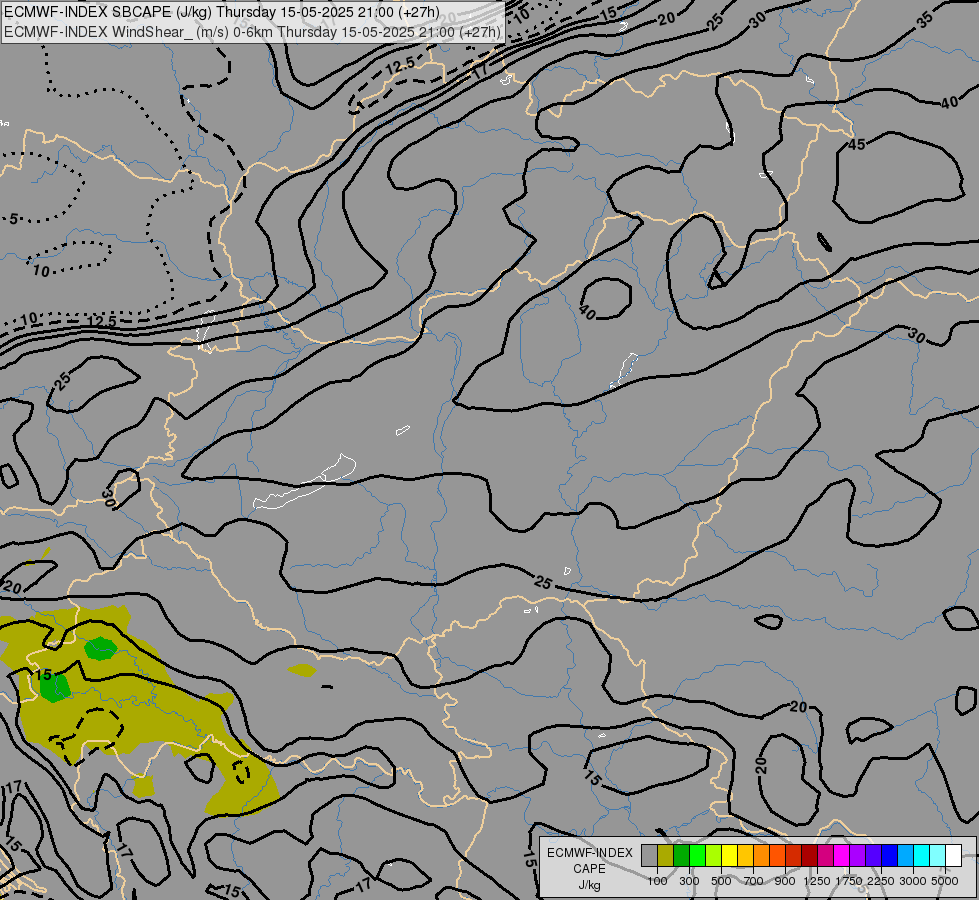Click the '900' value under the legend
This screenshot has height=900, width=979.
(x=785, y=881)
